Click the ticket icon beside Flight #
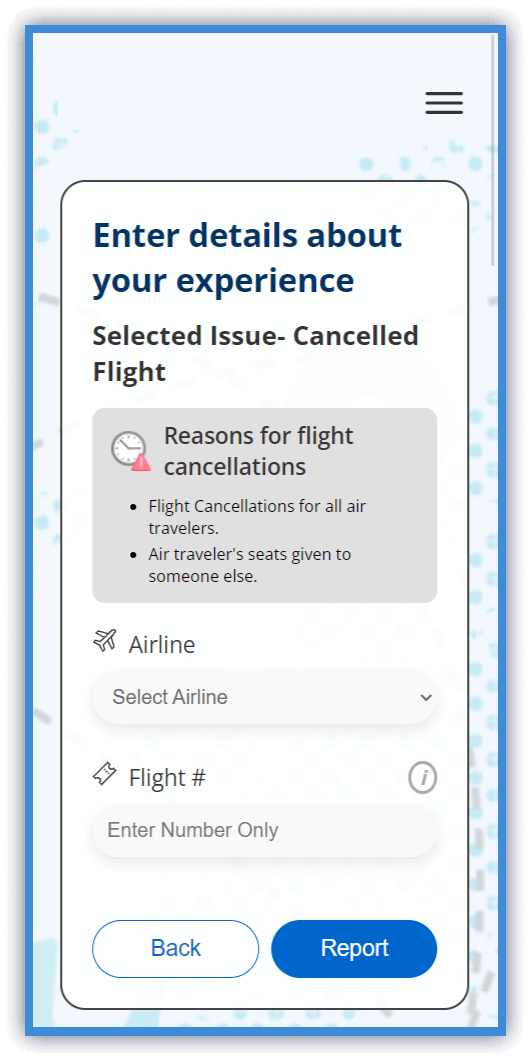Screen dimensions: 531x1061 105,773
